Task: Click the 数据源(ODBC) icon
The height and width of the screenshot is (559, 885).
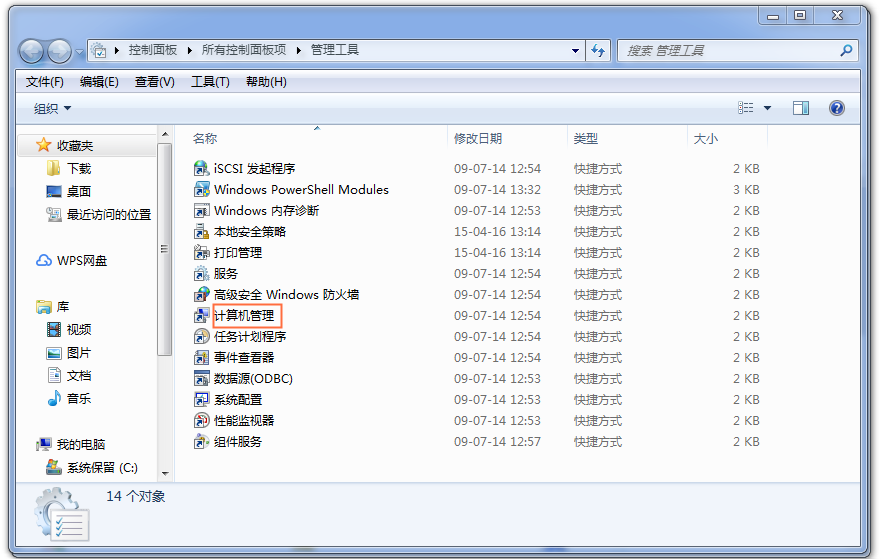Action: 201,378
